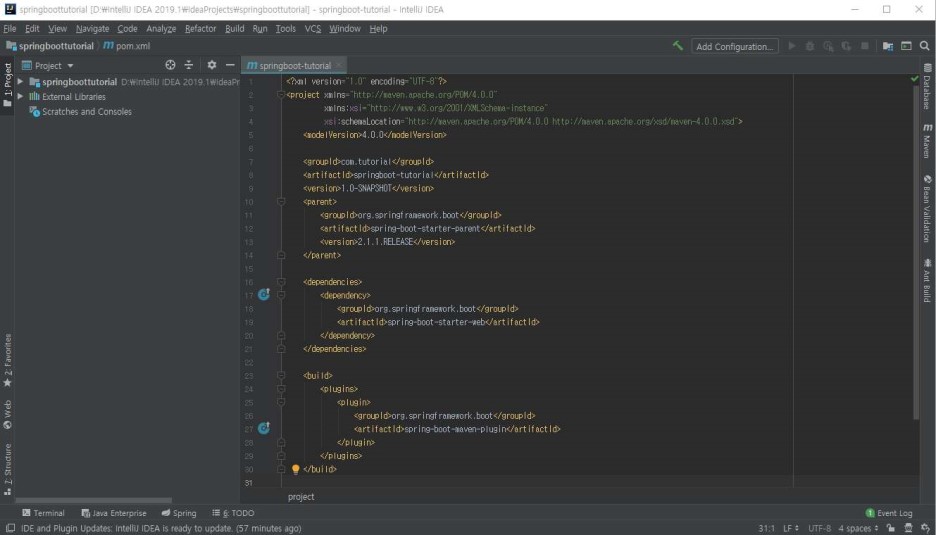Click the Run play icon

[792, 46]
